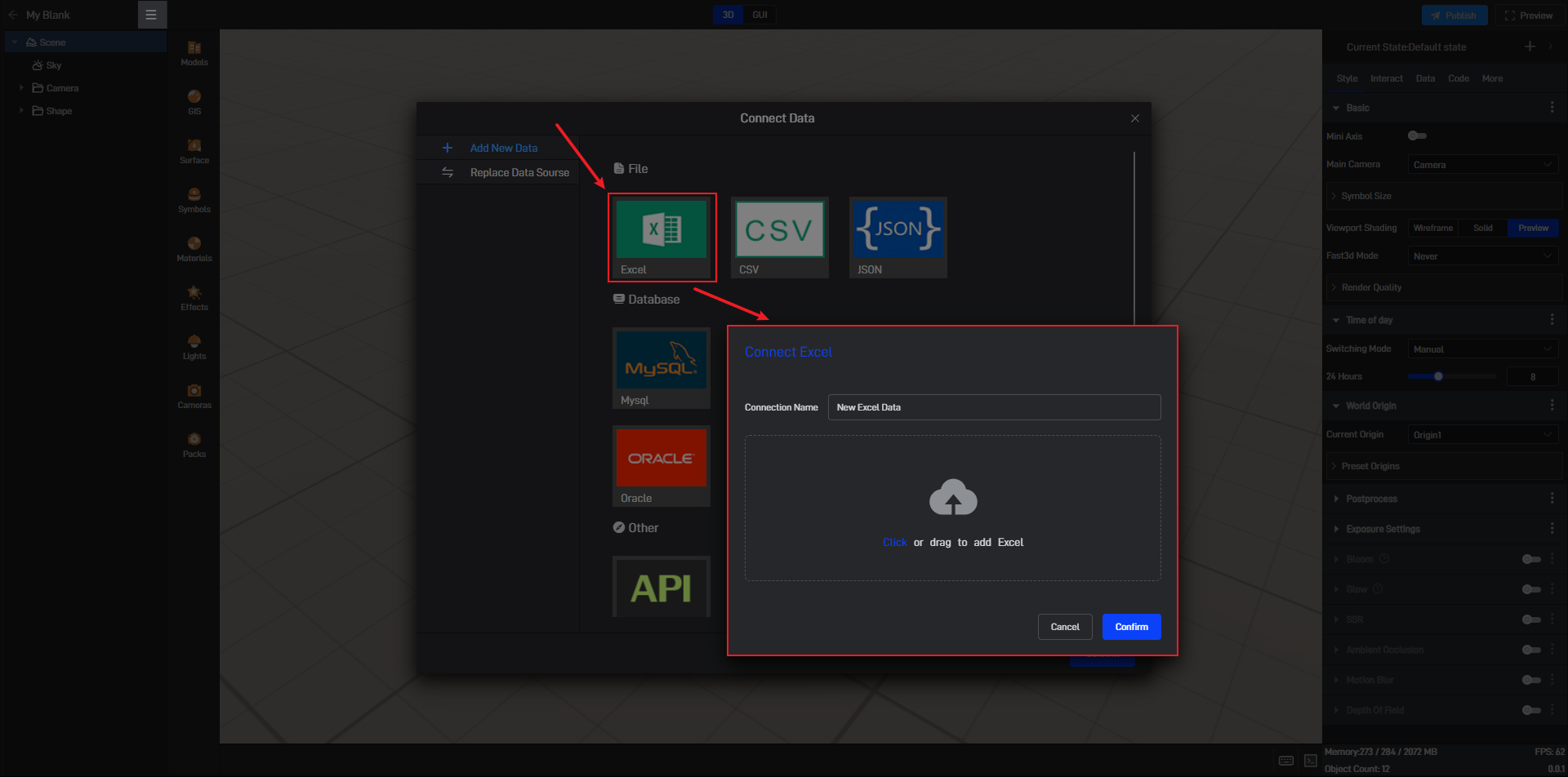1568x777 pixels.
Task: Select Replace Data Sourse menu item
Action: coord(519,173)
